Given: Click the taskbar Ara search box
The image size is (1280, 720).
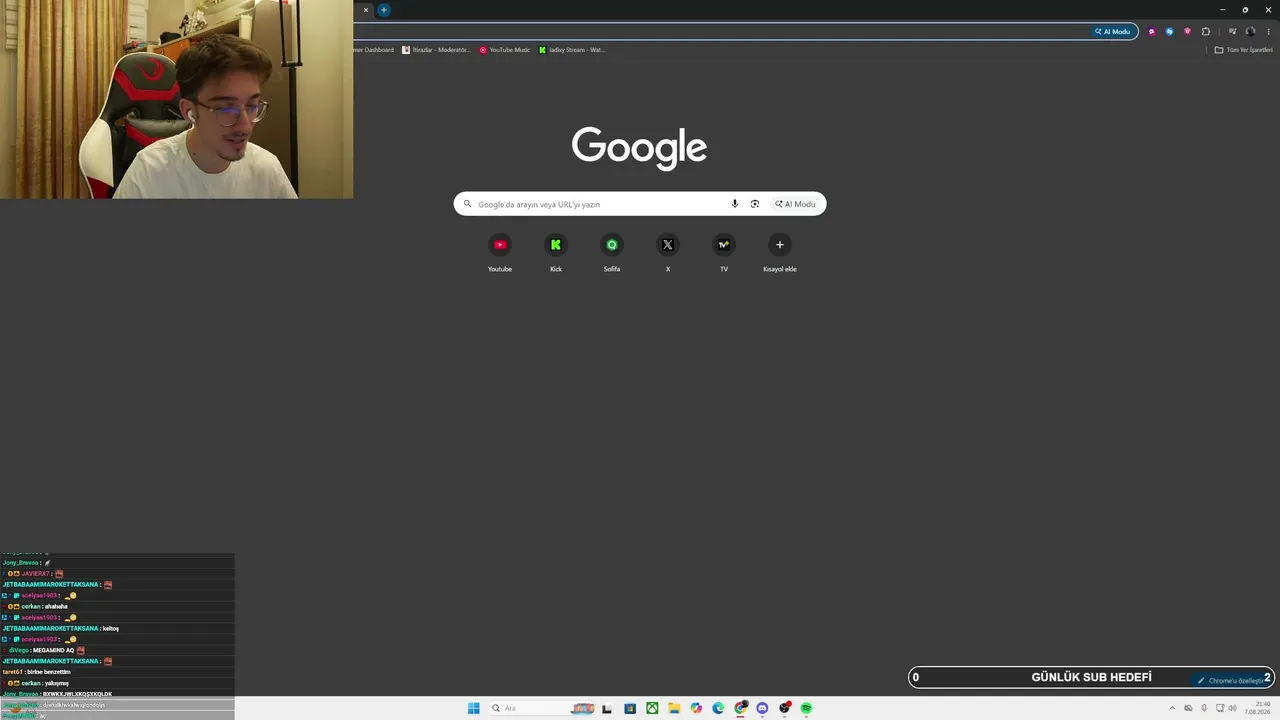Looking at the screenshot, I should [542, 708].
